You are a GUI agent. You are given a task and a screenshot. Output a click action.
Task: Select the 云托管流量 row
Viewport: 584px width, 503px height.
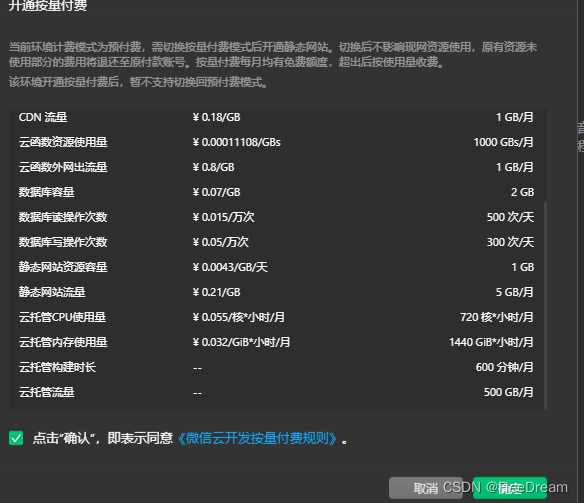tap(276, 392)
